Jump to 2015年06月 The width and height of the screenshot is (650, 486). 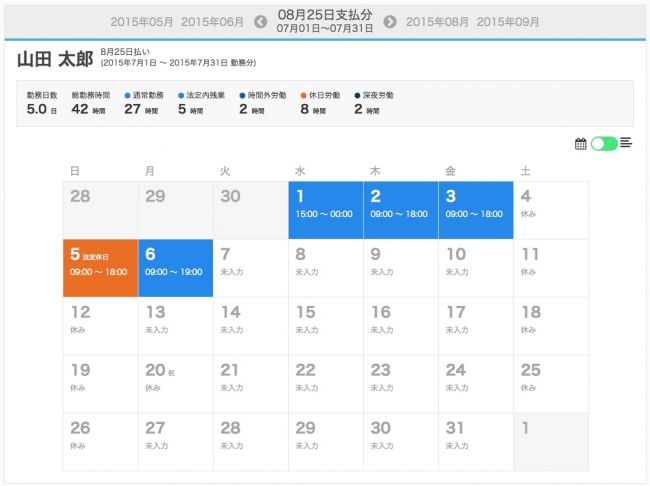pyautogui.click(x=212, y=22)
